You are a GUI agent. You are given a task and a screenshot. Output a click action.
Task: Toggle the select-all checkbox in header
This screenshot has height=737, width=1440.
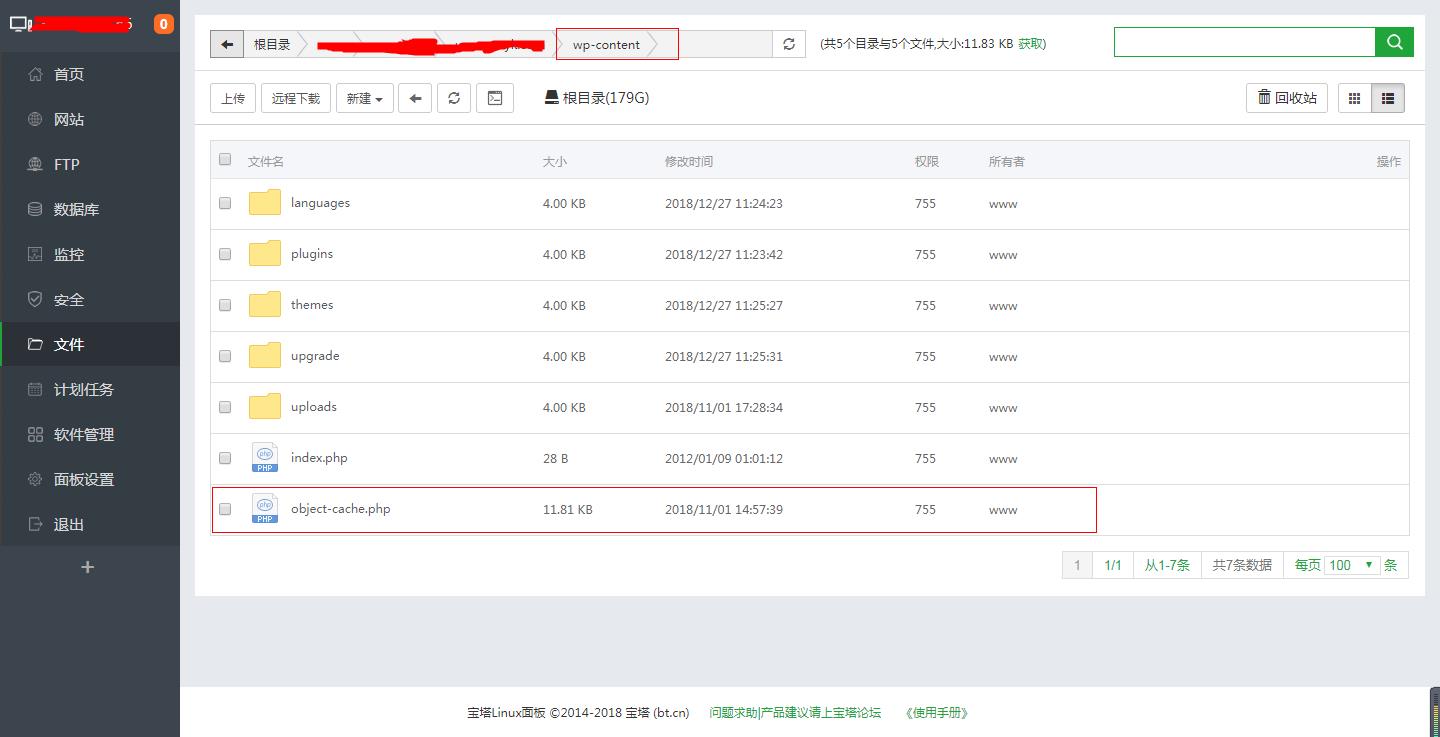225,160
